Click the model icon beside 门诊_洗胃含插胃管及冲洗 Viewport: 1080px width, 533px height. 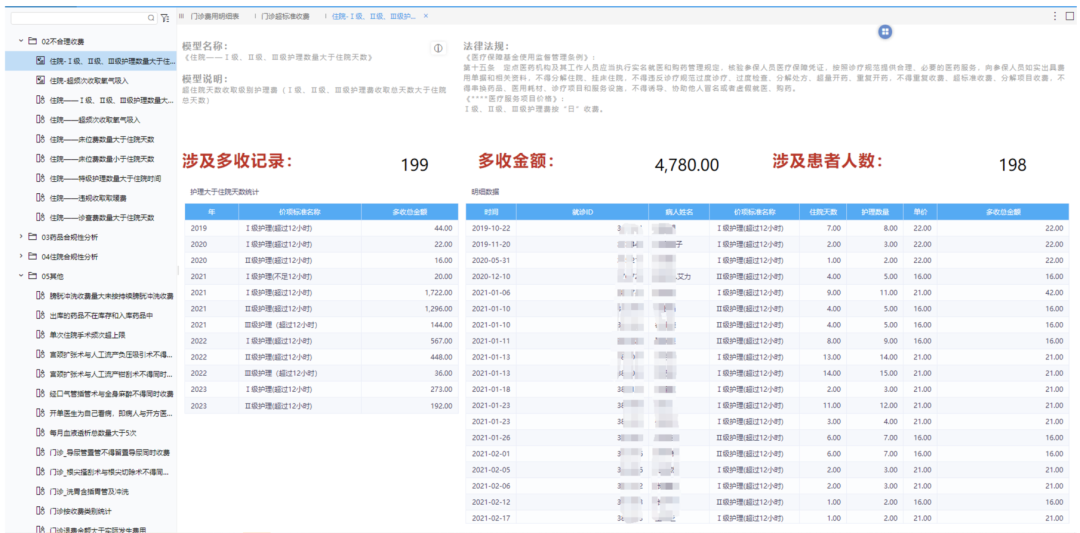pyautogui.click(x=40, y=492)
